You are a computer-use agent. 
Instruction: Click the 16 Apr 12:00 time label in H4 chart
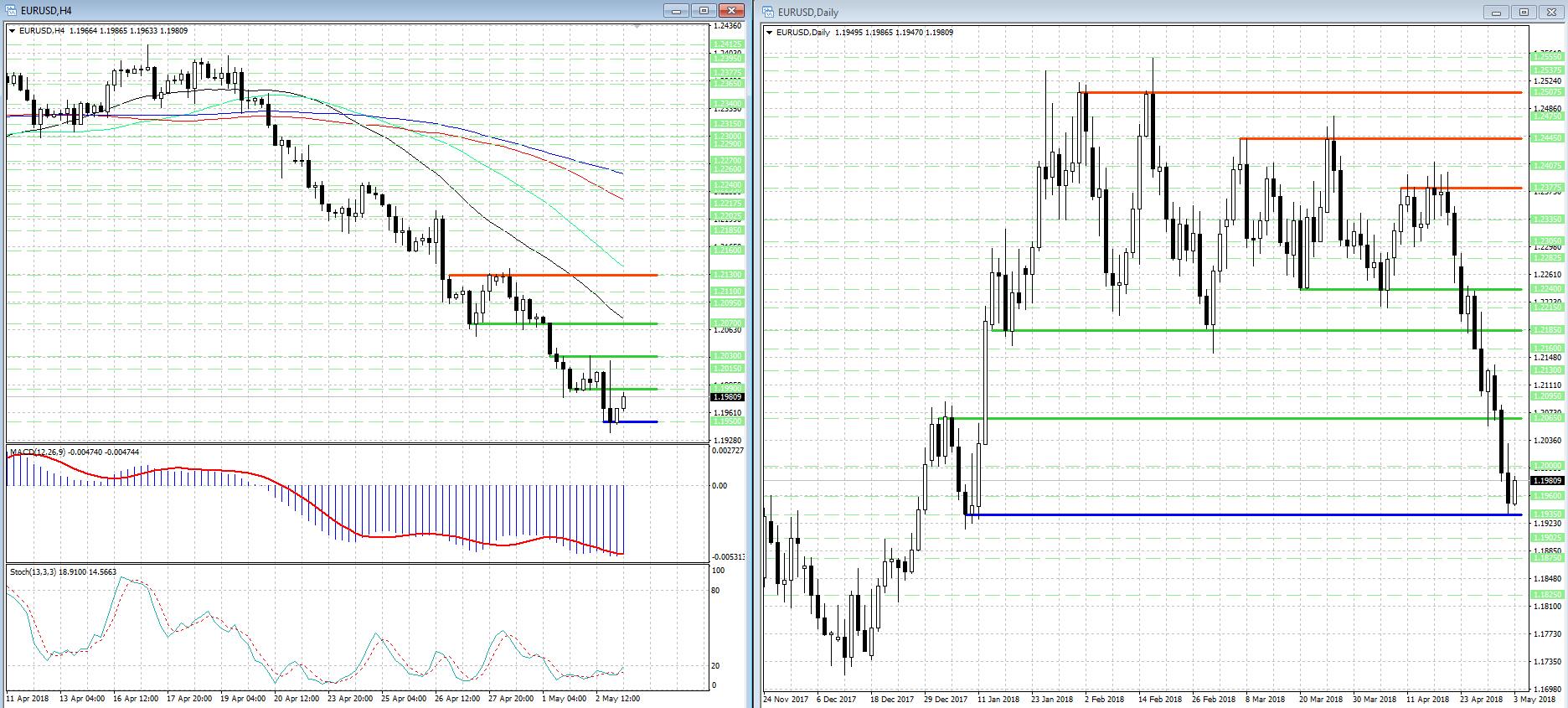click(x=136, y=699)
